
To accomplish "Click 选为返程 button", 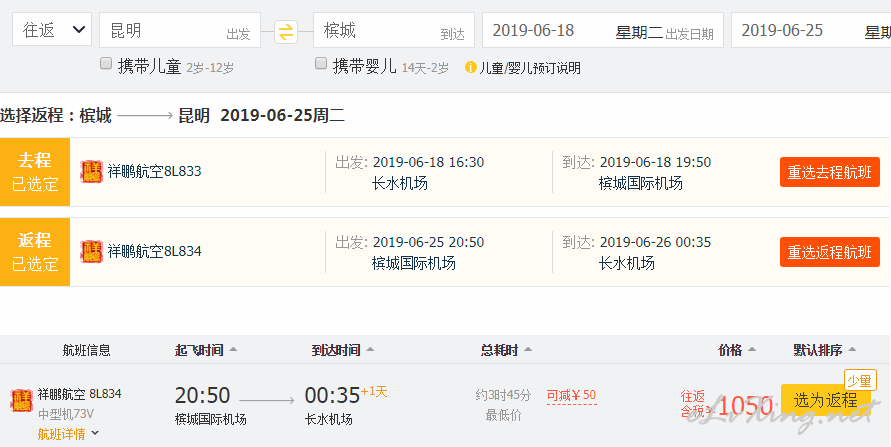I will coord(826,400).
